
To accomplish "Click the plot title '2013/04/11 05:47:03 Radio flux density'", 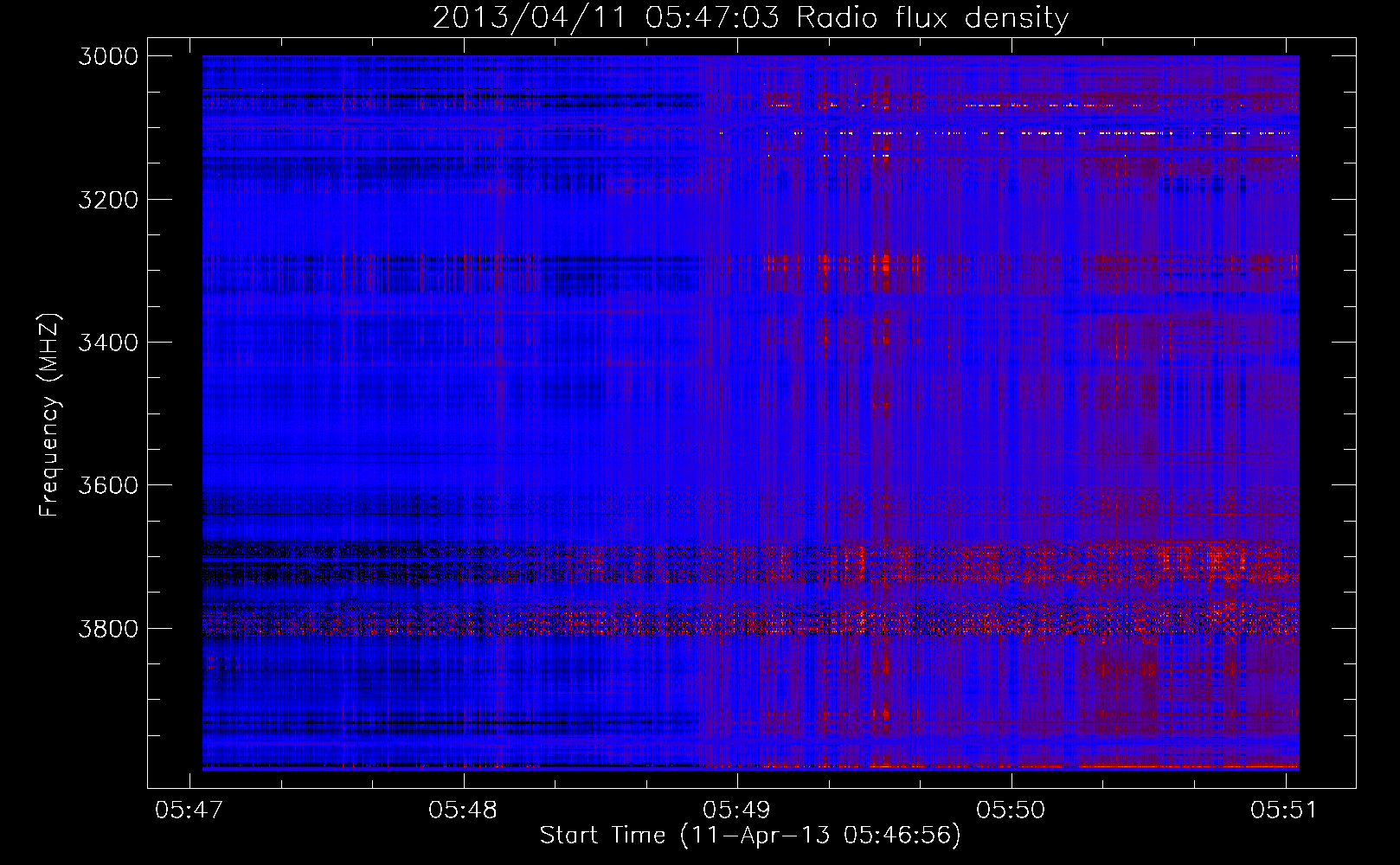I will point(750,17).
